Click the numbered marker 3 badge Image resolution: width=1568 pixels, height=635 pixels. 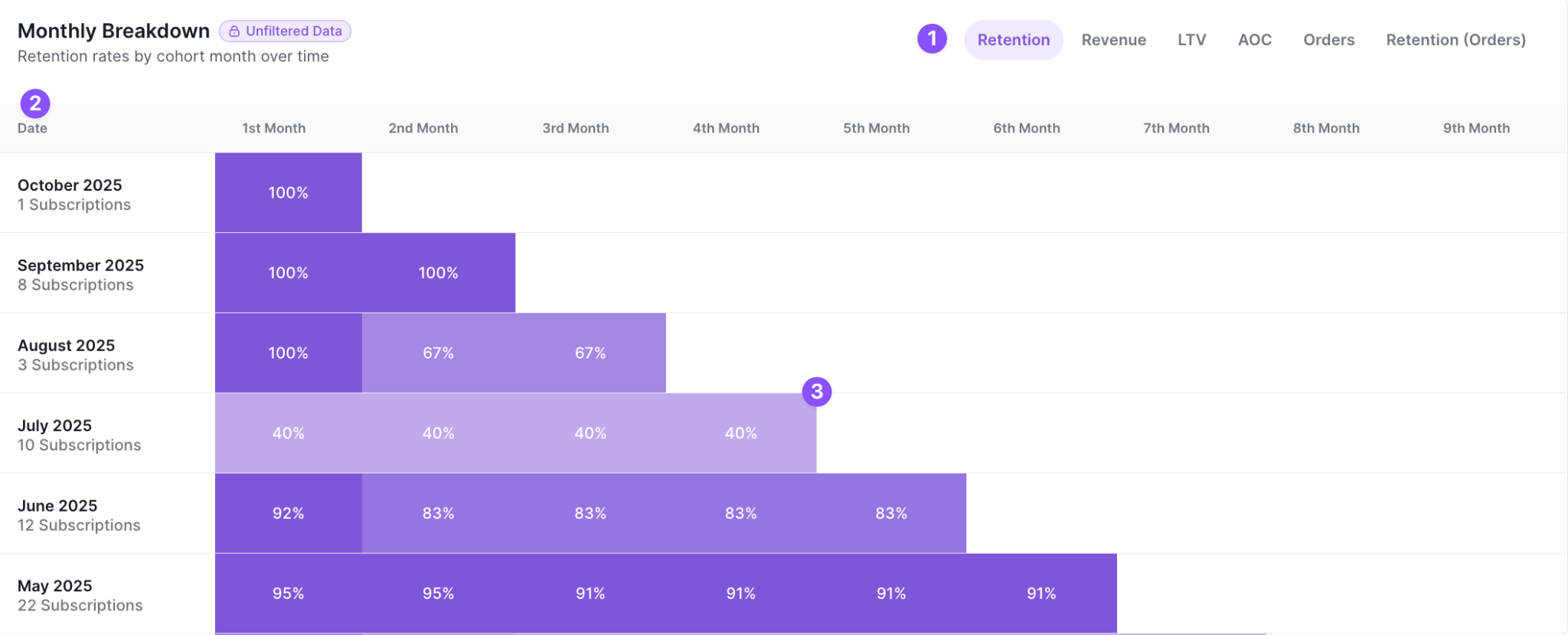[x=817, y=391]
